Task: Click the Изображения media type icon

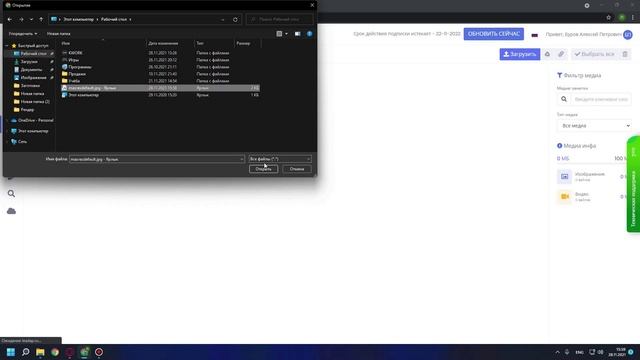Action: [564, 177]
